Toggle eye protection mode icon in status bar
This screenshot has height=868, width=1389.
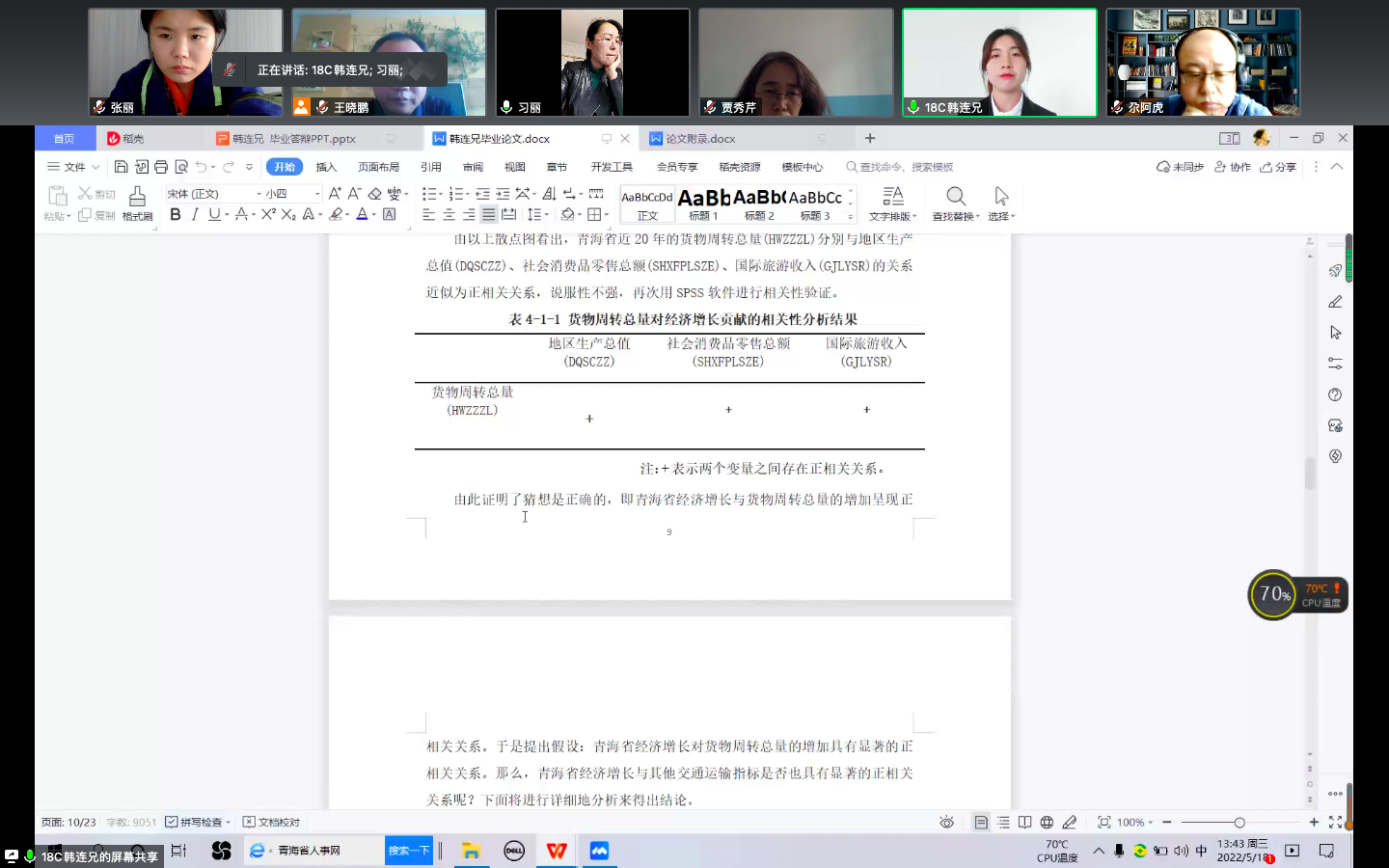point(946,822)
